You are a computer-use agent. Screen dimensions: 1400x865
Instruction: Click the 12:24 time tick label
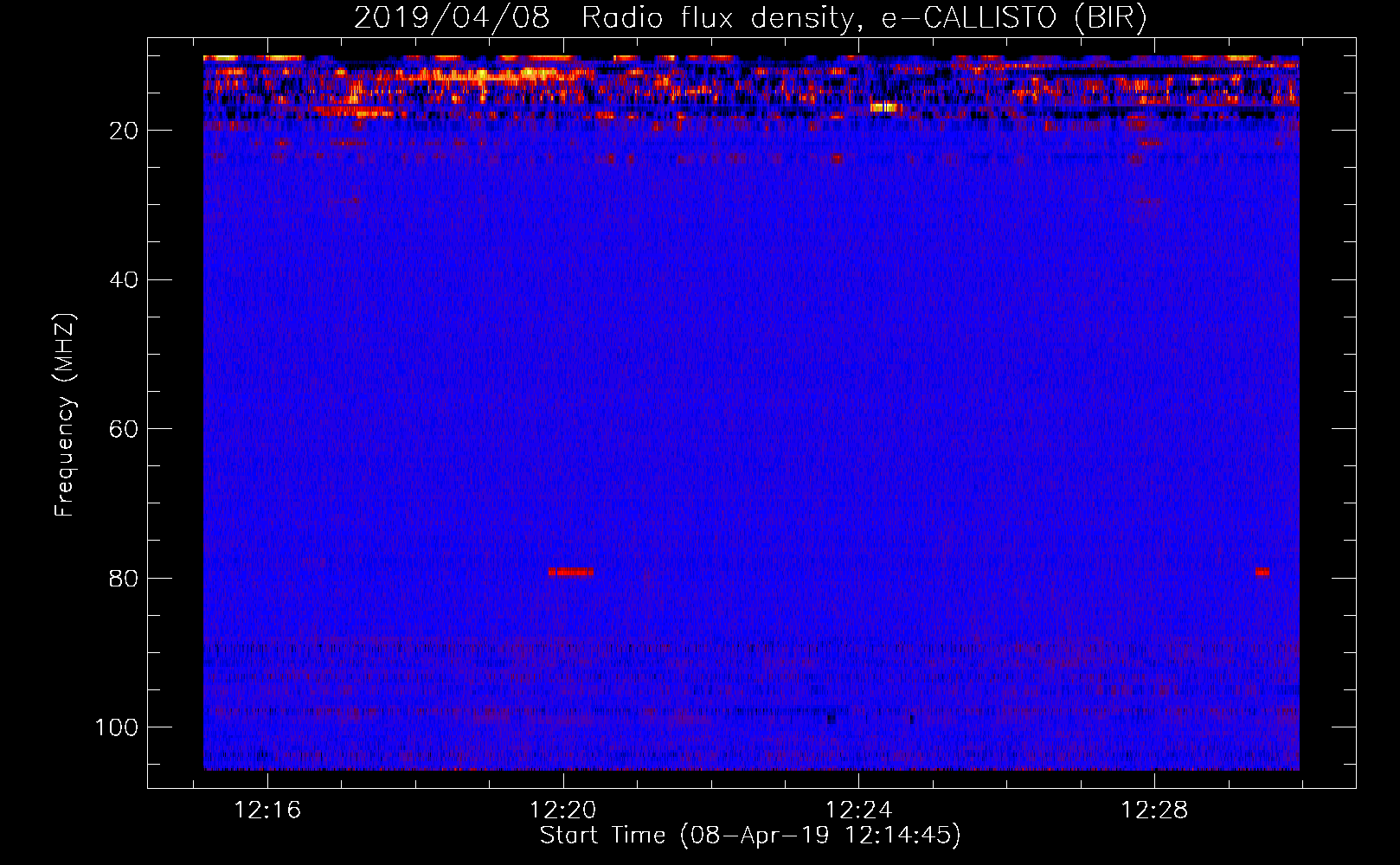[x=859, y=810]
